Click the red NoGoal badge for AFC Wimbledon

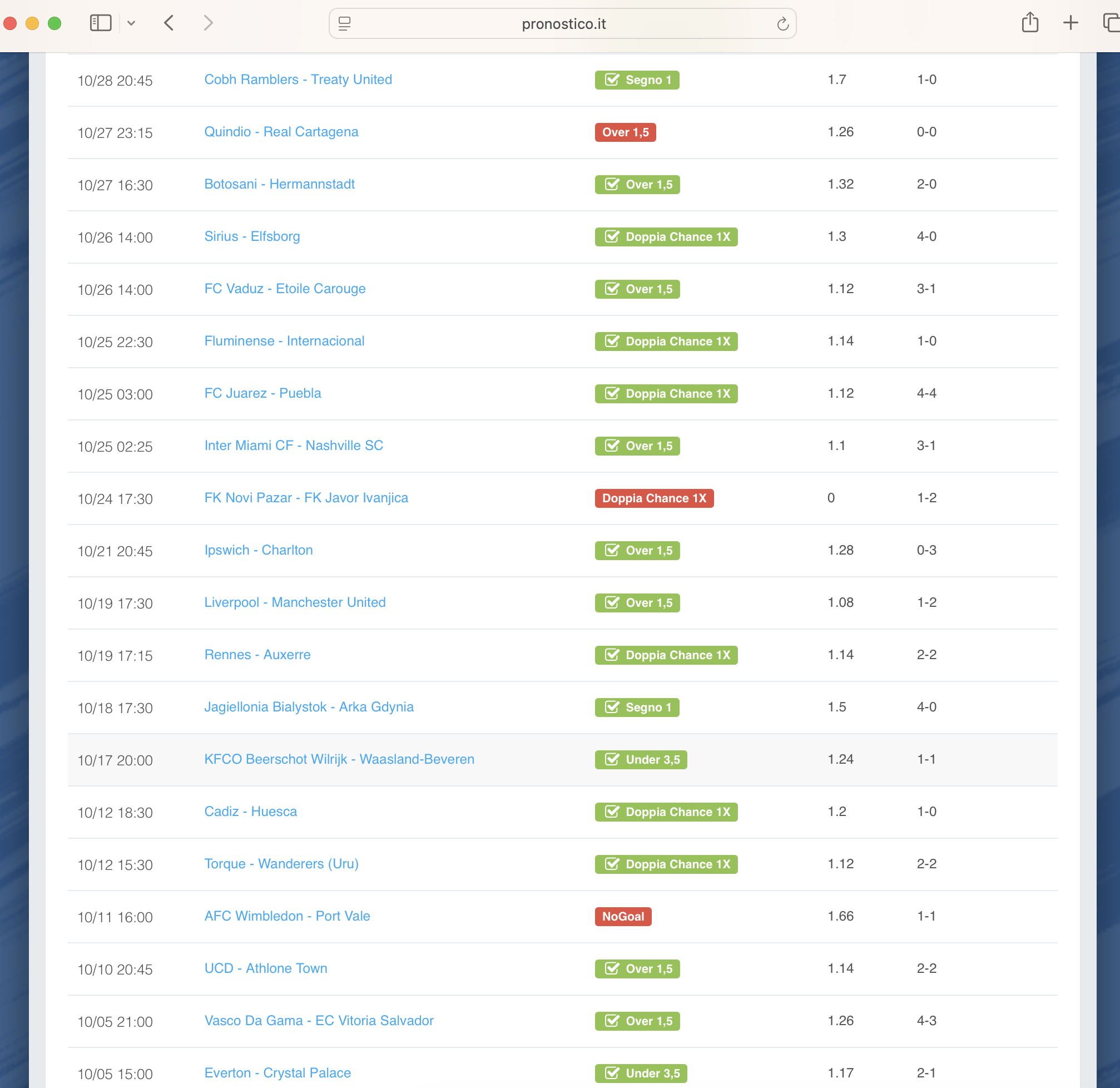pyautogui.click(x=623, y=917)
